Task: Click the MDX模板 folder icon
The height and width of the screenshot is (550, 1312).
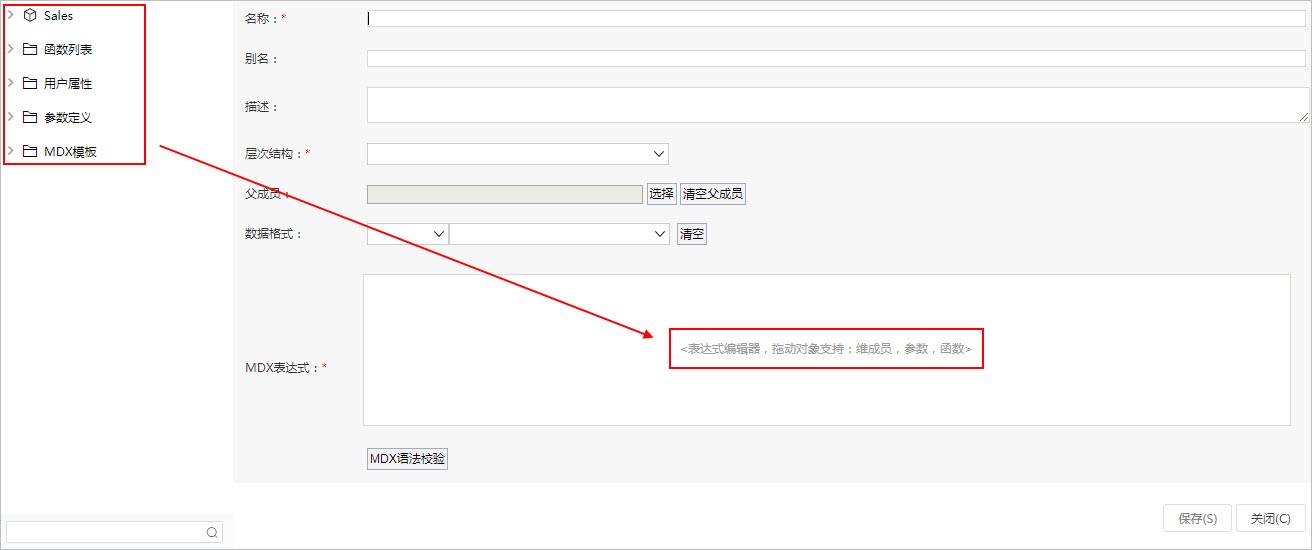Action: coord(29,151)
